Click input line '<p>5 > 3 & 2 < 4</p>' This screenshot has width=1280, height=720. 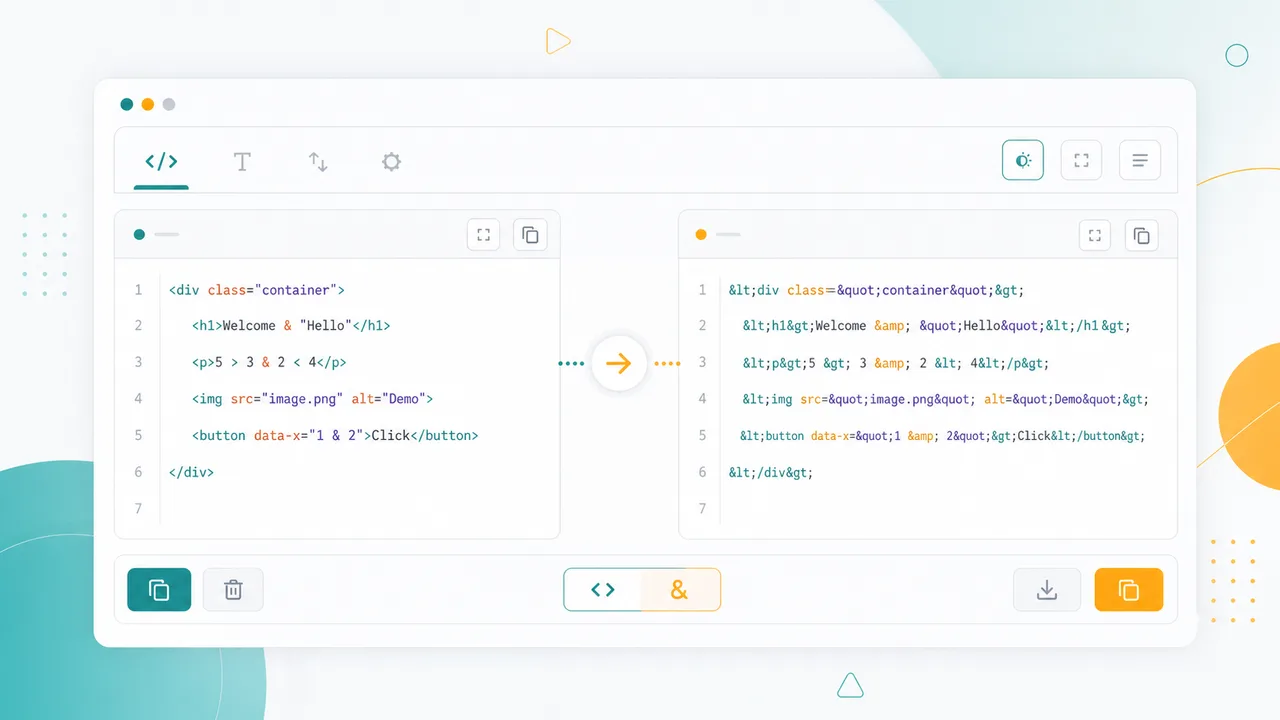tap(269, 362)
